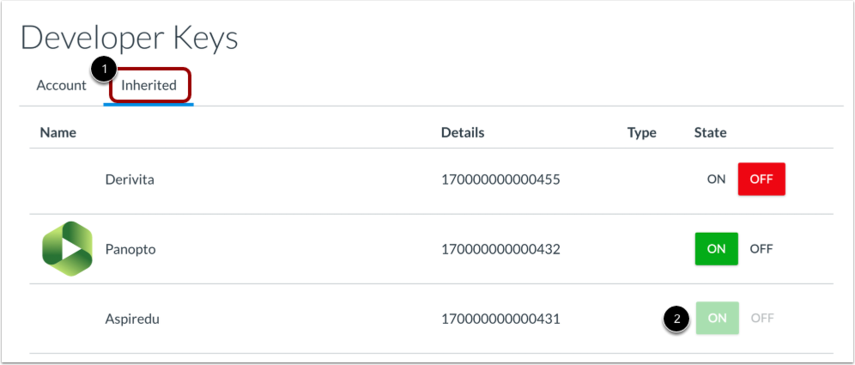Click the faded ON button for Aspiredu
Screen dimensions: 855x365
(717, 318)
